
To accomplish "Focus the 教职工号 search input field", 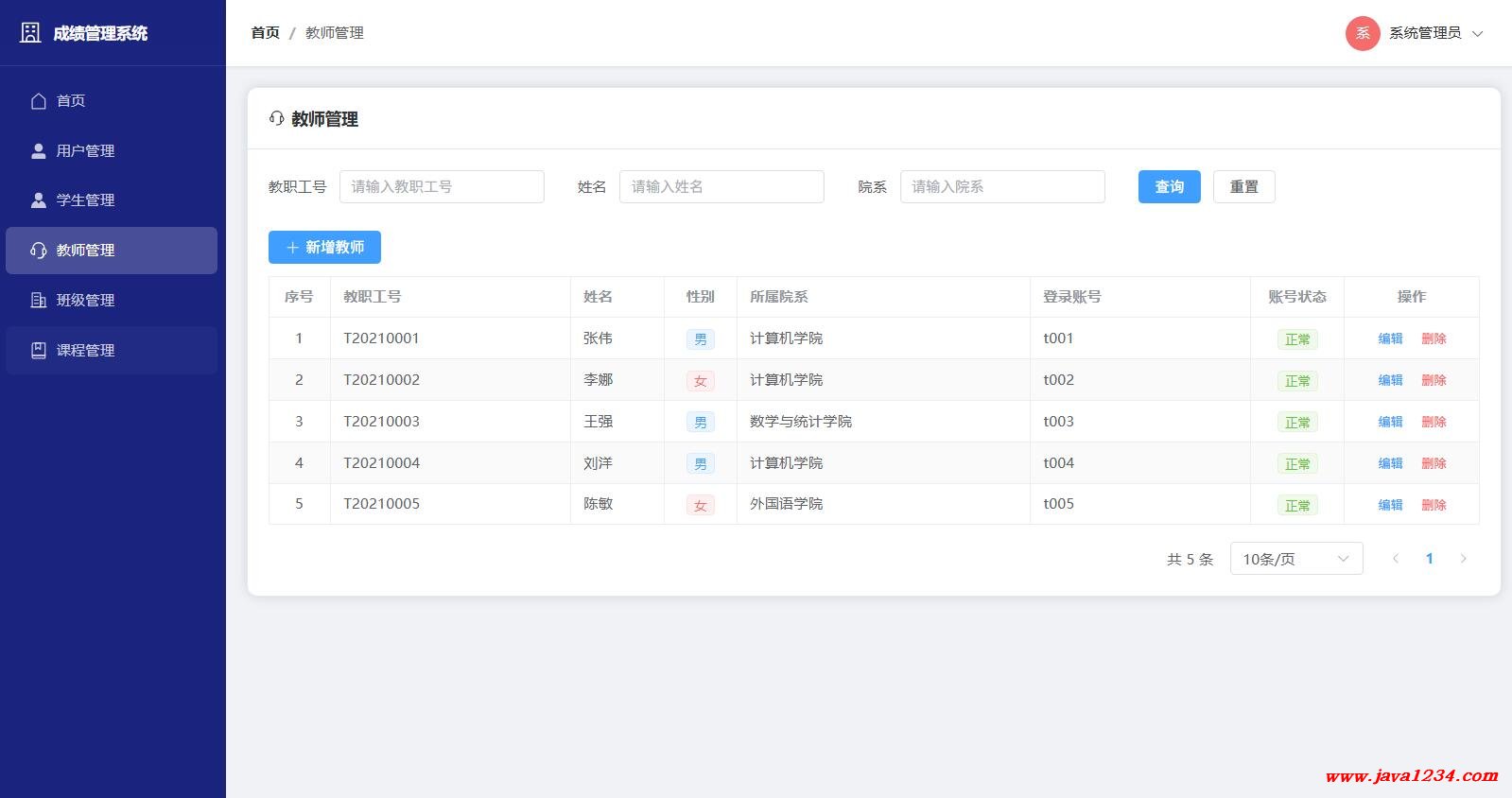I will click(442, 187).
